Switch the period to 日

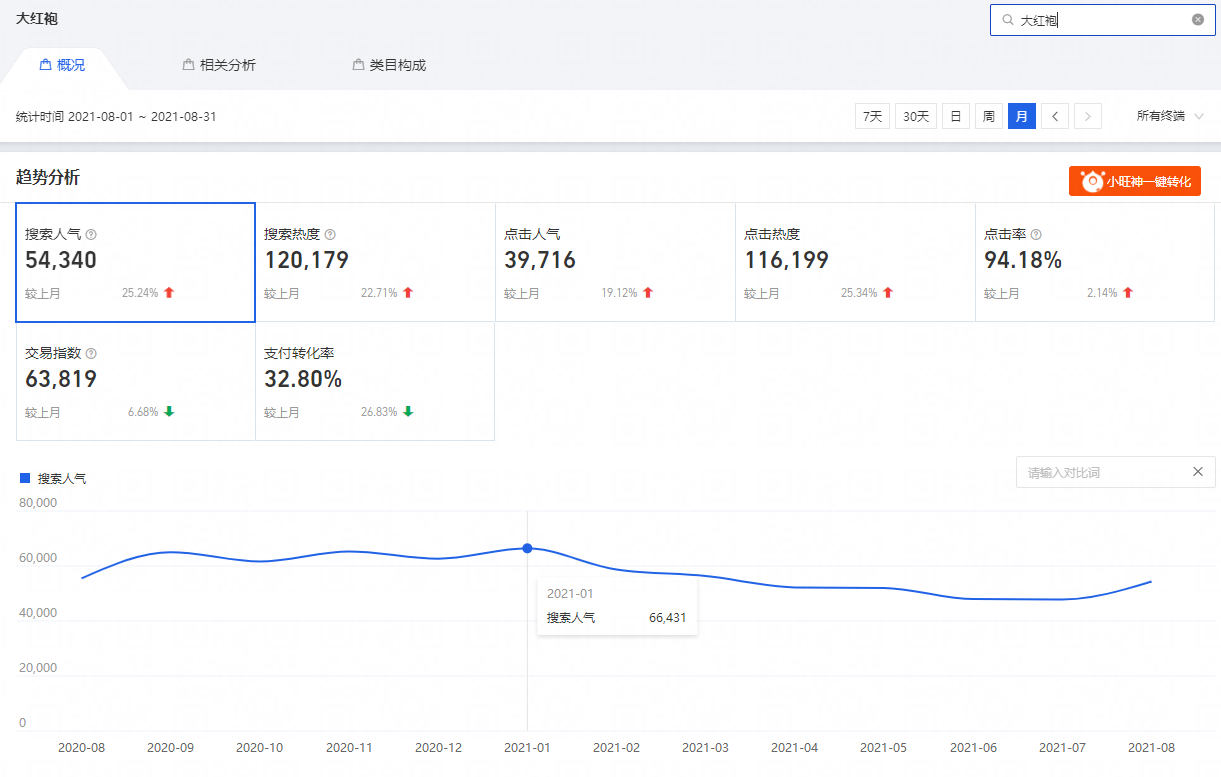[x=955, y=116]
